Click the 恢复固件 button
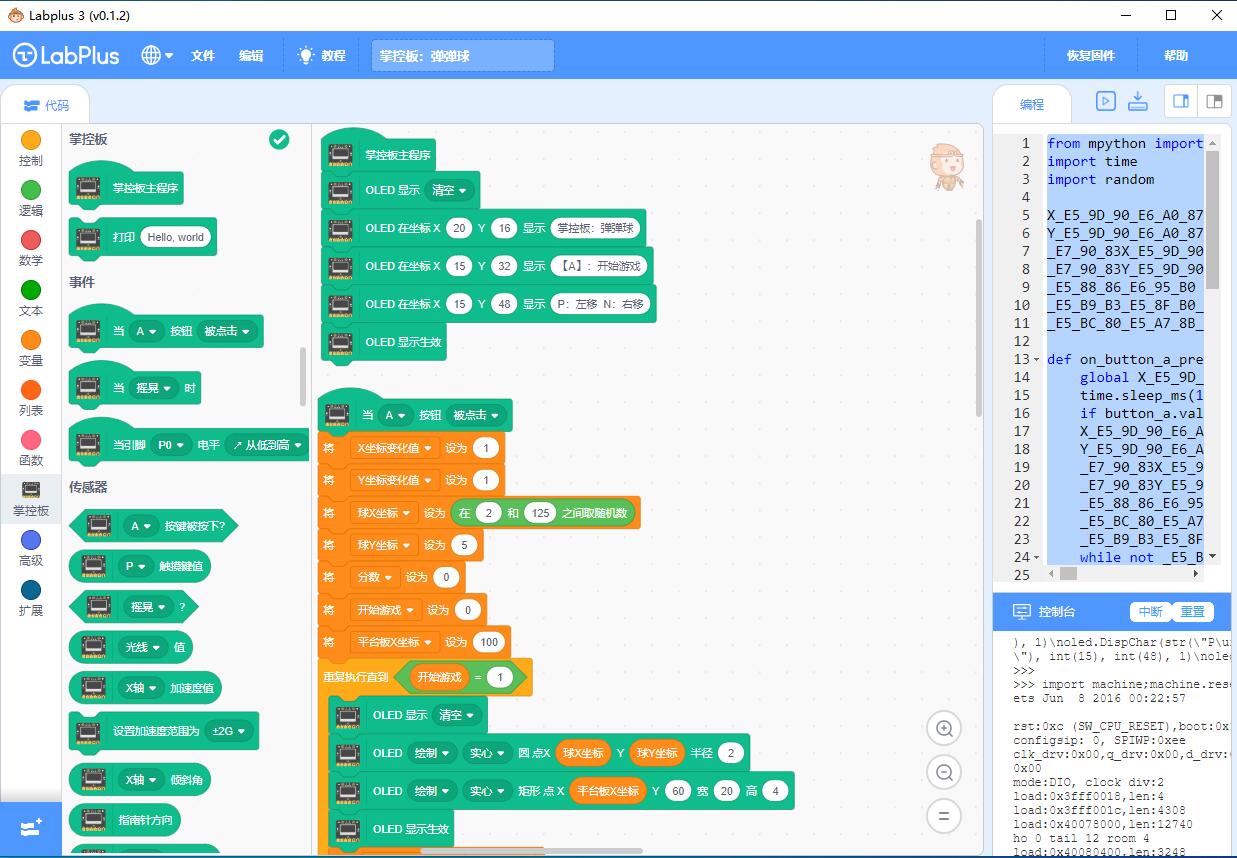The image size is (1237, 858). click(1090, 56)
